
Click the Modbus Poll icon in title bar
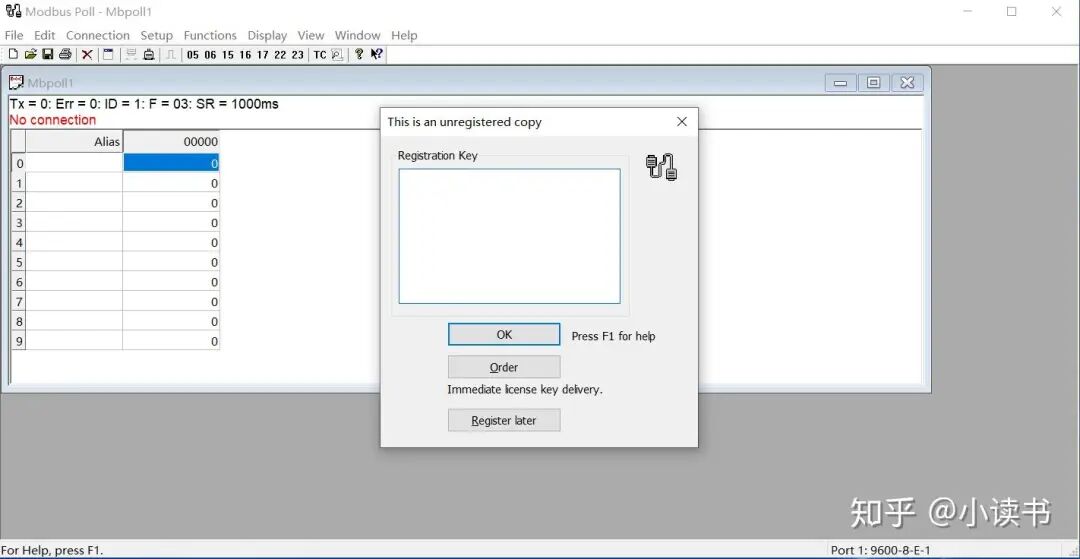(x=13, y=12)
